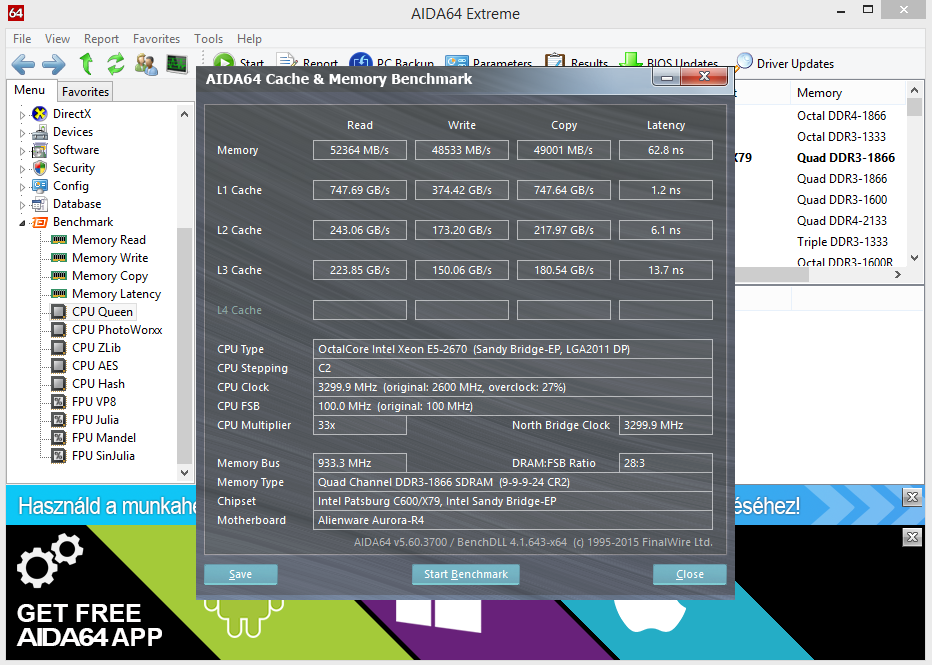Click the tree panel scroll-down arrow
Viewport: 932px width, 665px height.
(x=185, y=473)
